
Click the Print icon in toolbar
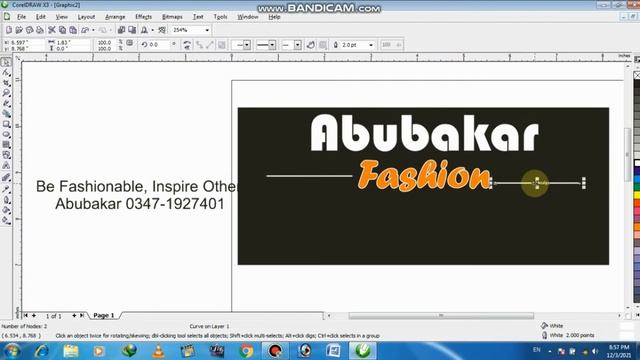40,30
